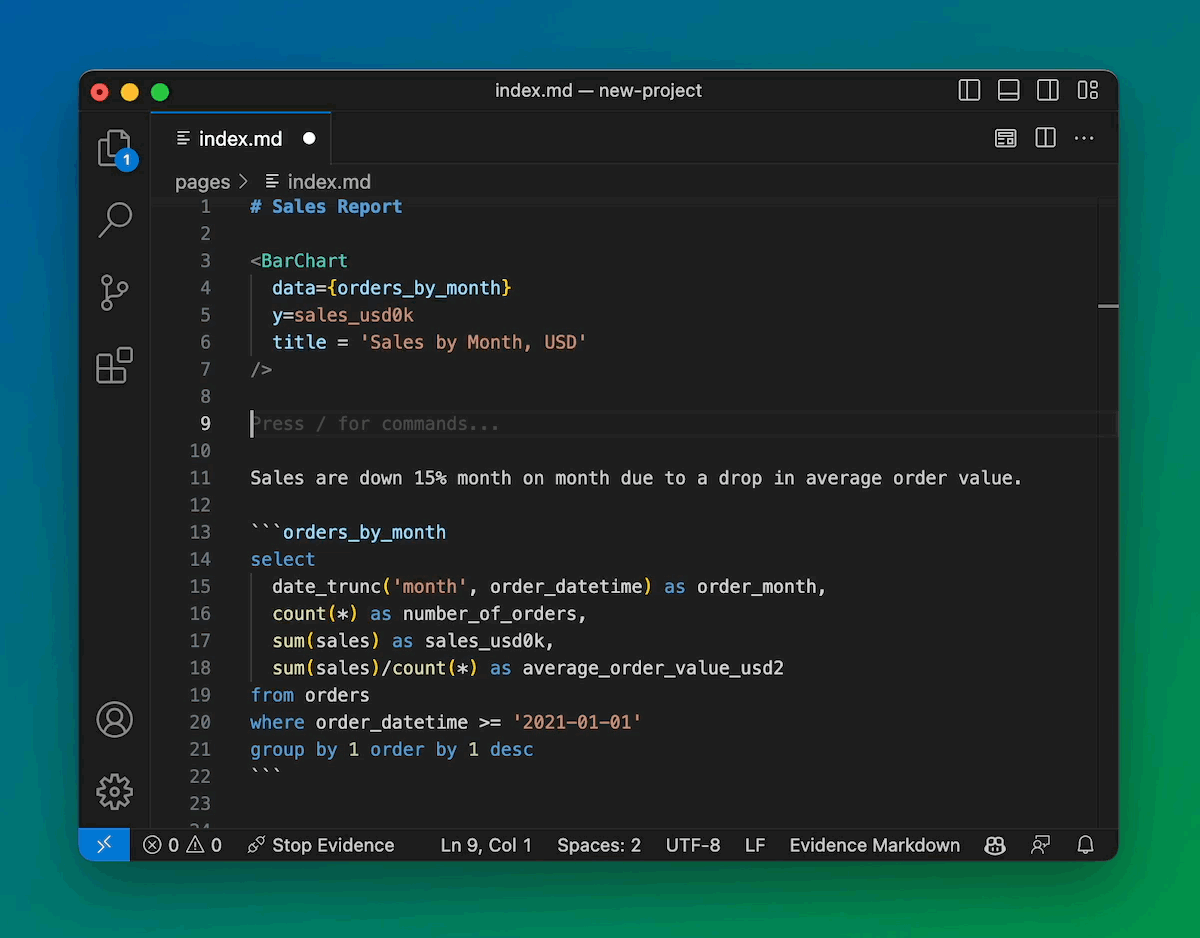This screenshot has height=938, width=1200.
Task: Click the 'Sales are down 15%' sentence
Action: (636, 478)
